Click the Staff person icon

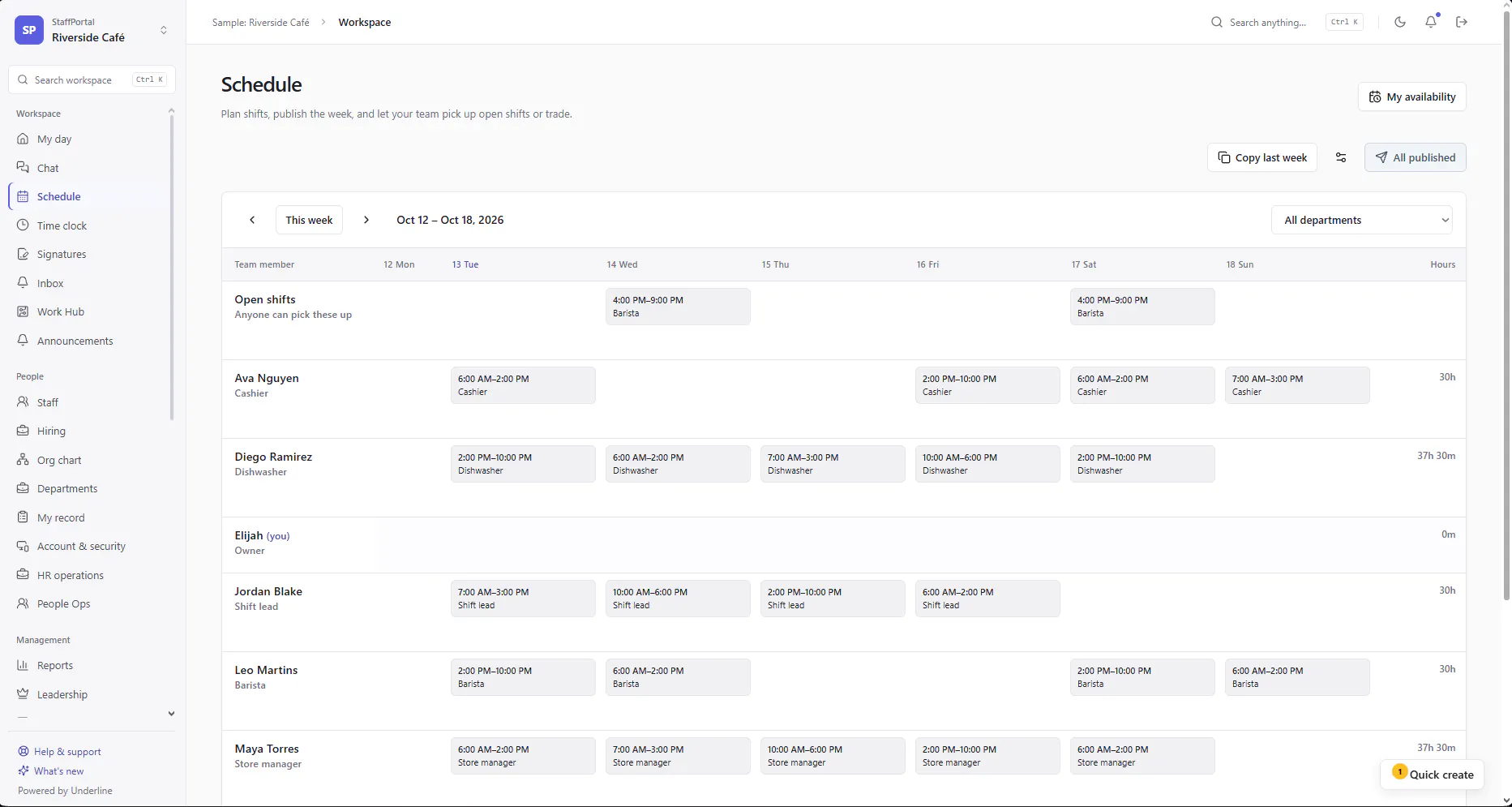(x=23, y=402)
